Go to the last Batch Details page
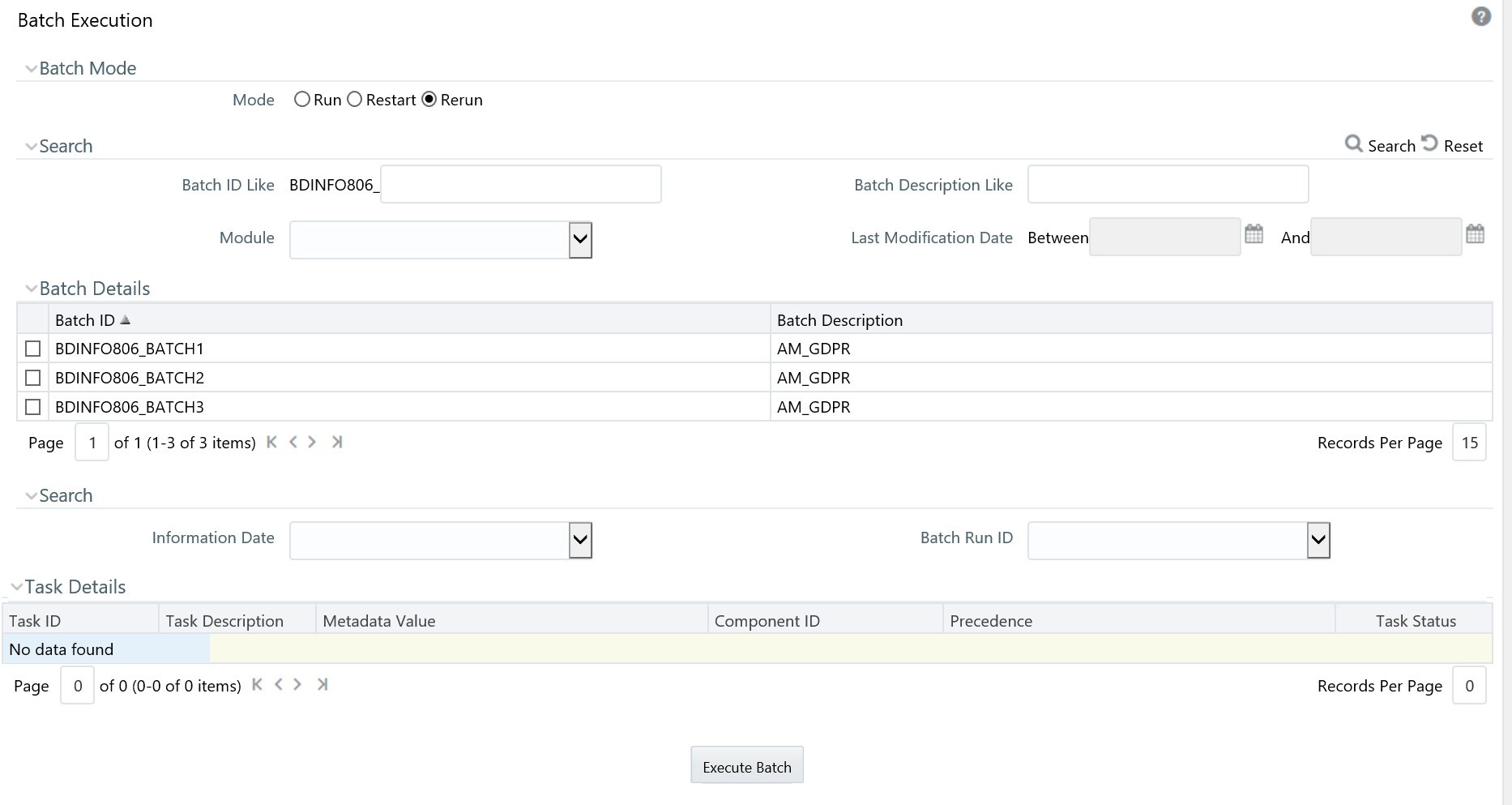Screen dimensions: 1512x805 click(337, 442)
